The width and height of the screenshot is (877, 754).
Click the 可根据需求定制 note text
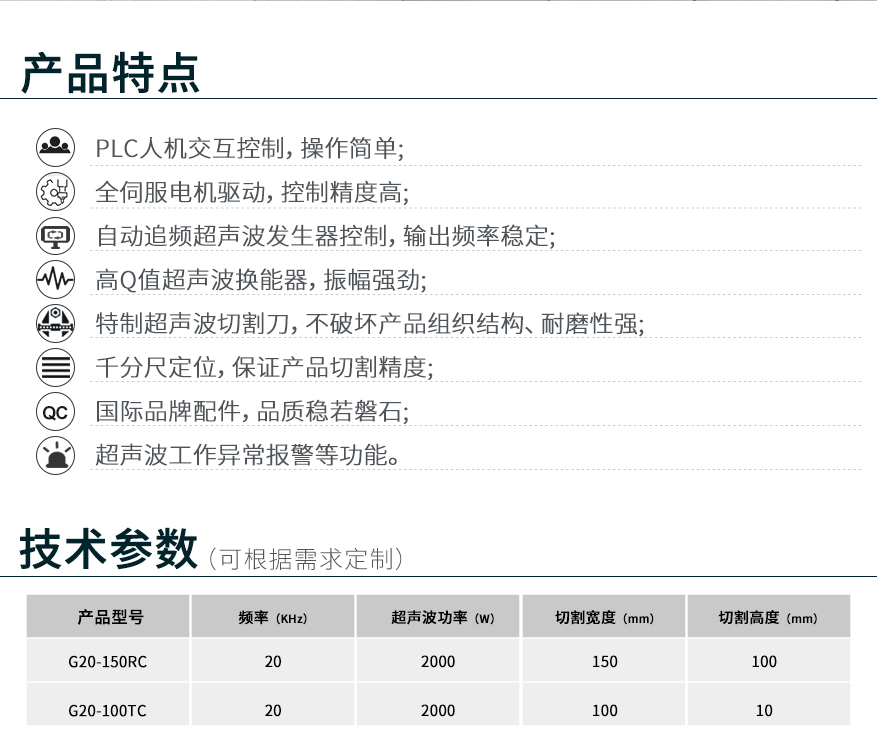point(305,558)
